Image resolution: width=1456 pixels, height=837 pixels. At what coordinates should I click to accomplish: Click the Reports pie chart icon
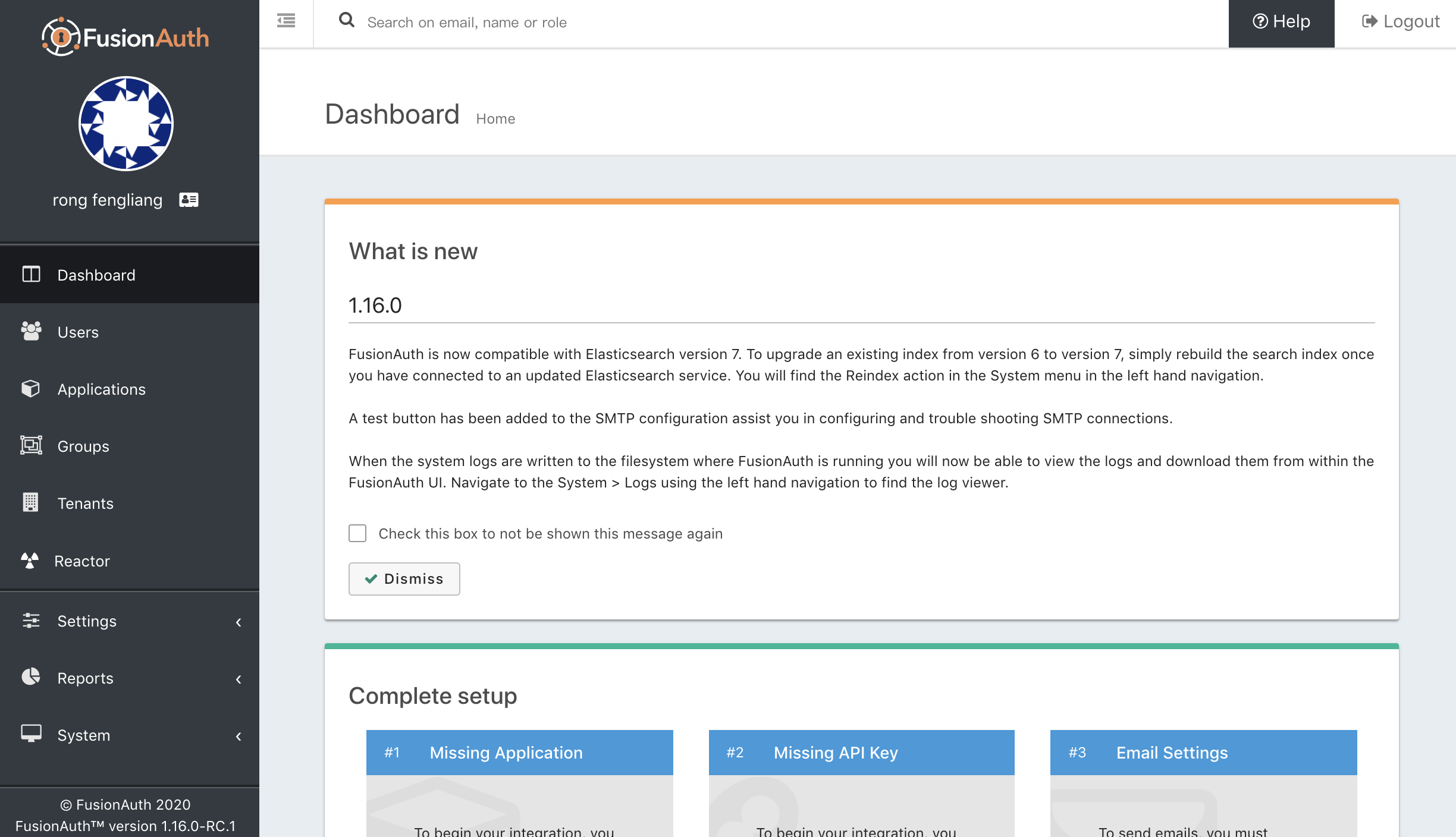point(31,676)
